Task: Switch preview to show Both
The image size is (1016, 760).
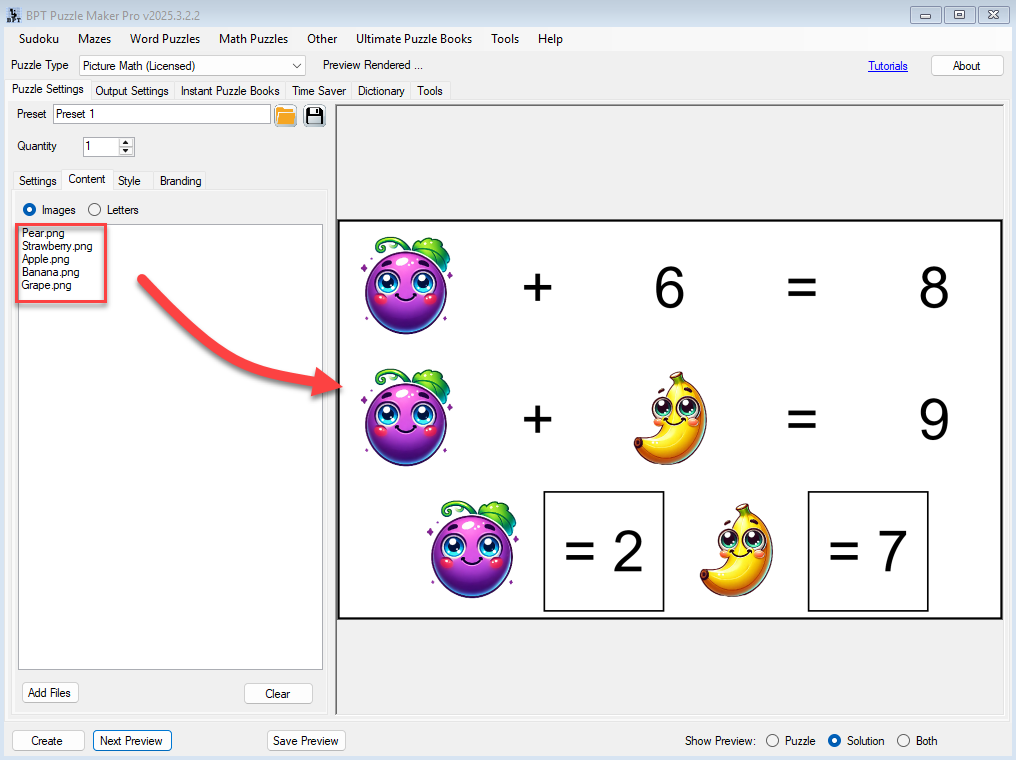Action: pos(904,741)
